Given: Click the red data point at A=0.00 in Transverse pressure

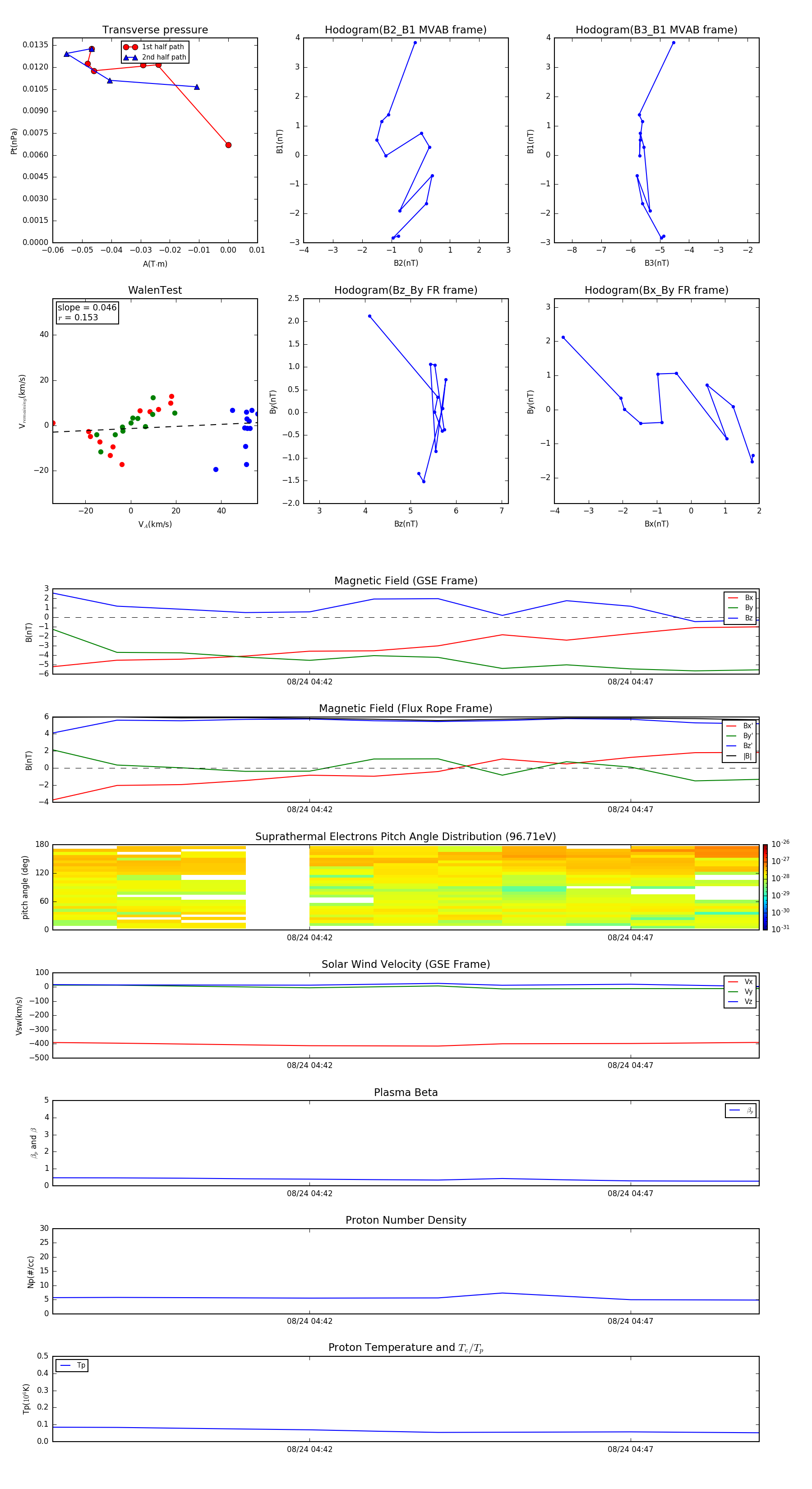Looking at the screenshot, I should 228,145.
